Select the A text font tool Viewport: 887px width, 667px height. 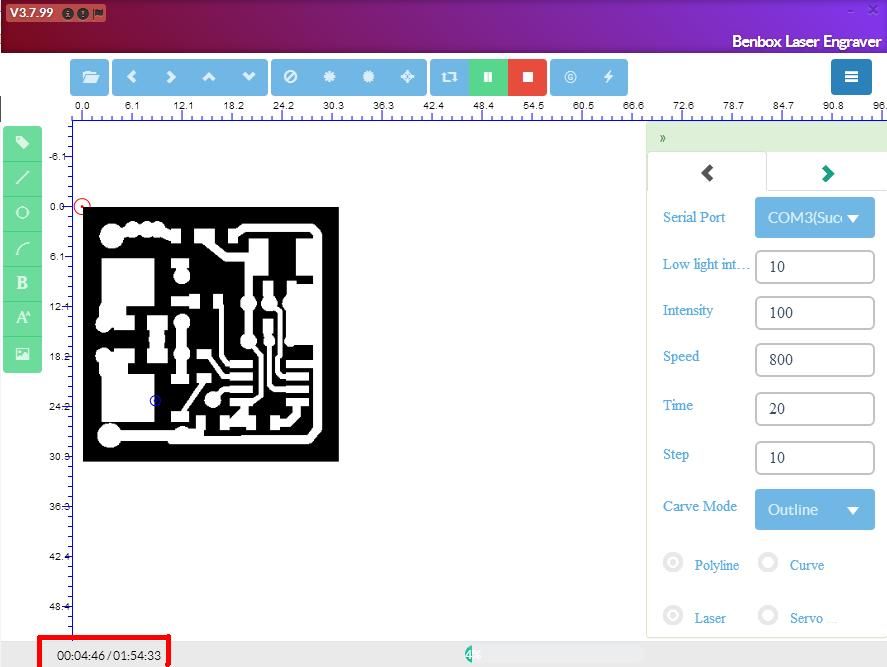(x=23, y=317)
